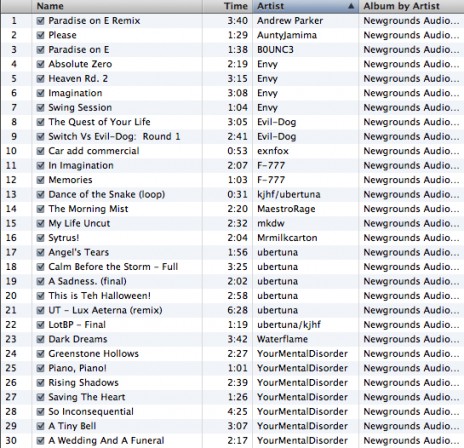Click the artist B0UNC3

coord(275,50)
